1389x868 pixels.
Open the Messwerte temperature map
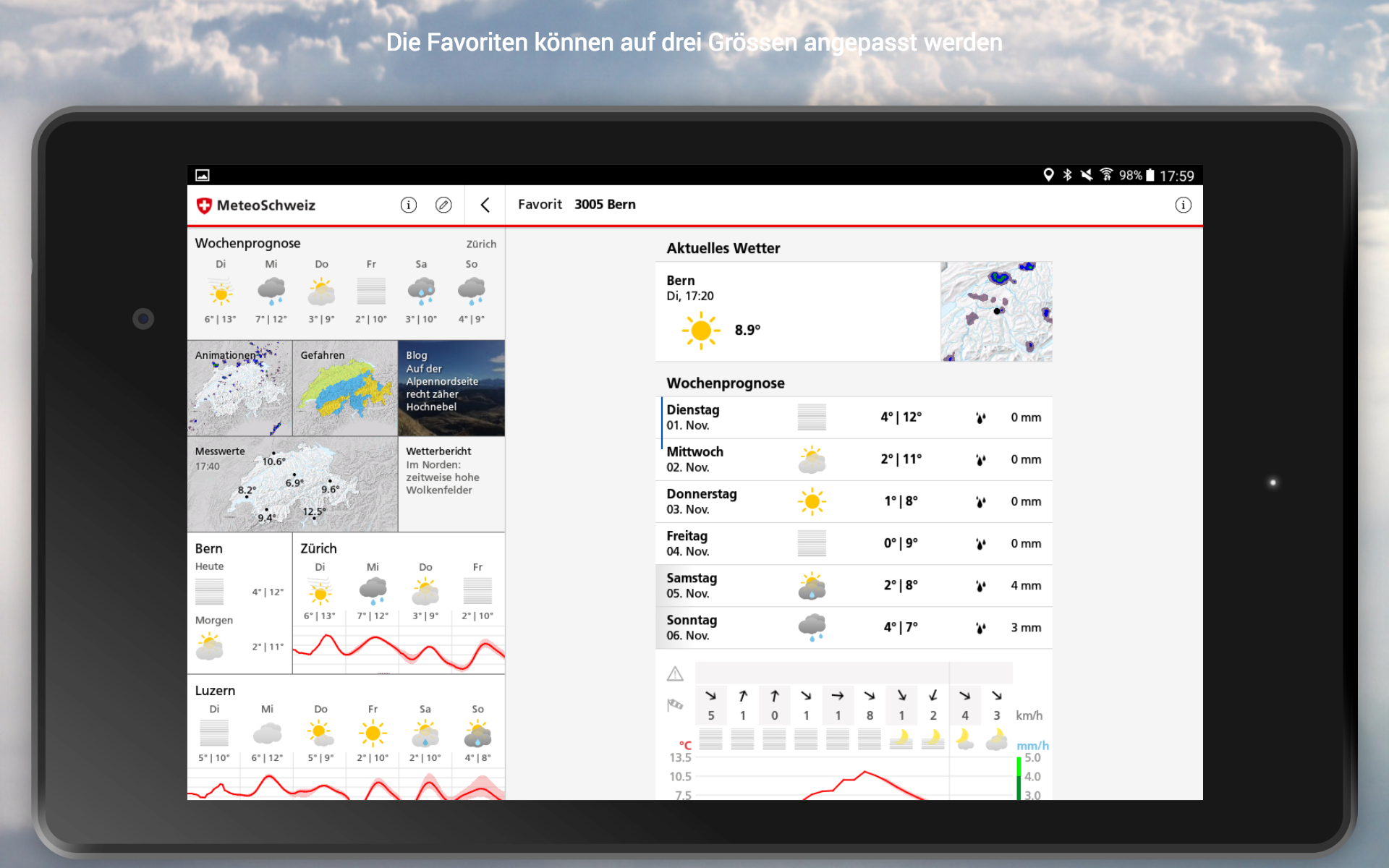292,484
